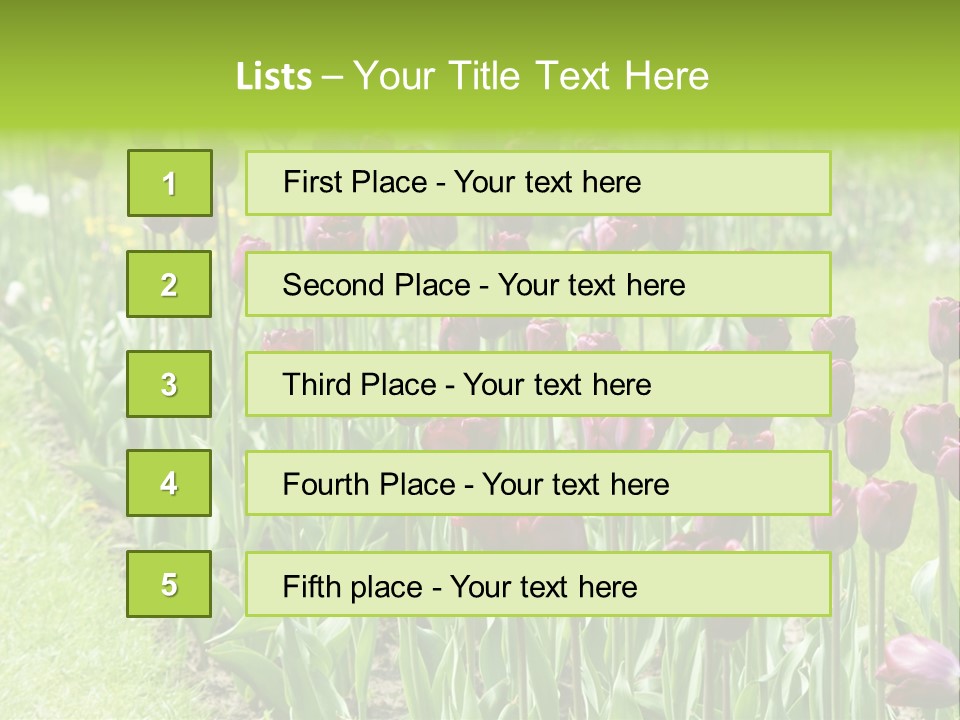Click the word 'Fourth' in list item four
Screen dimensions: 960x720
325,484
